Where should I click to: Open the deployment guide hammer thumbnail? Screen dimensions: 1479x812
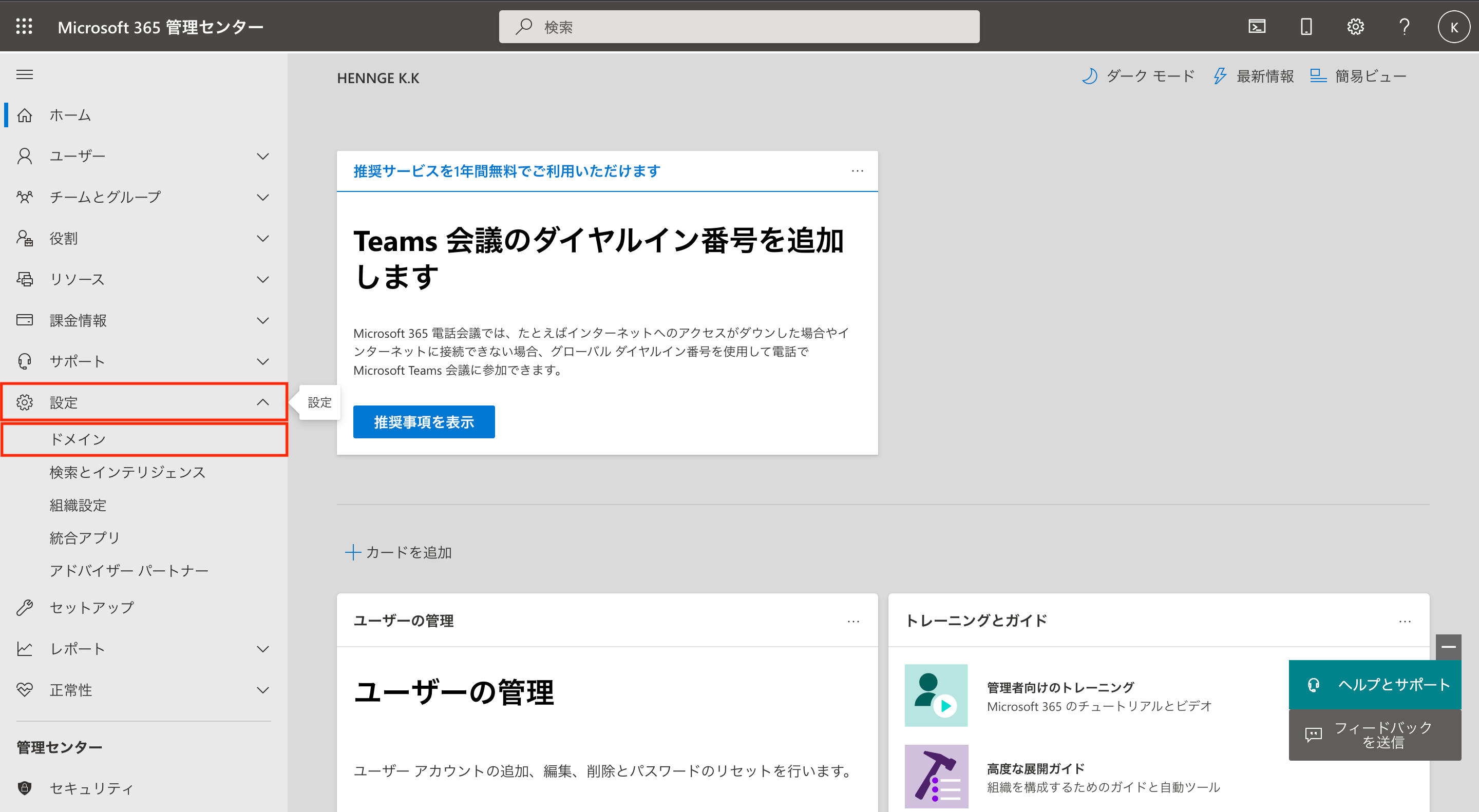936,777
